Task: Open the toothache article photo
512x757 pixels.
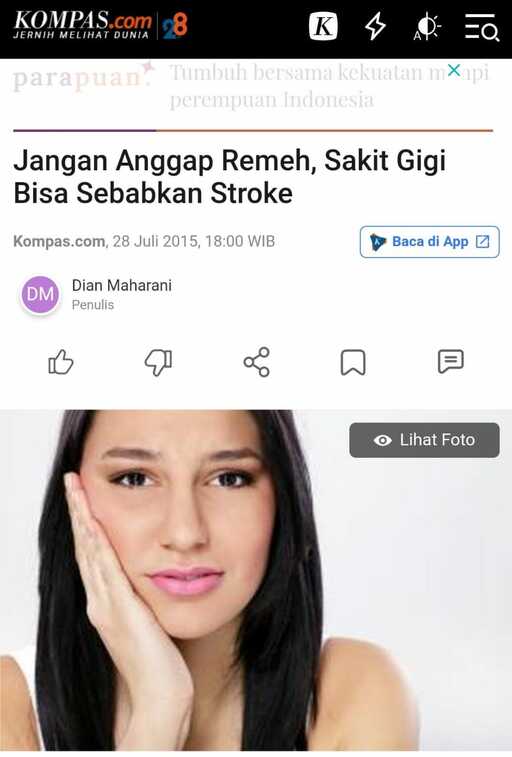Action: [x=256, y=581]
